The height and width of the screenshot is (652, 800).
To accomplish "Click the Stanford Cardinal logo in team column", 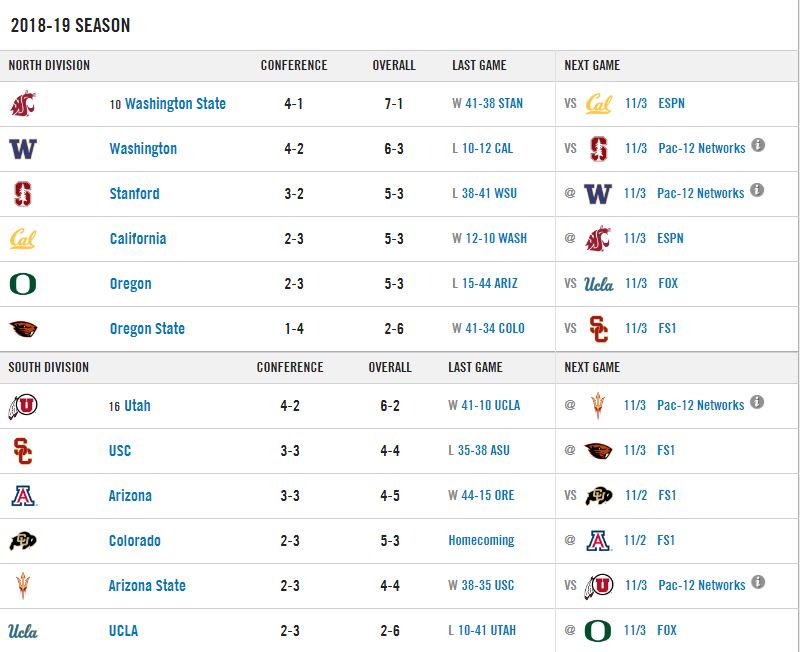I will coord(22,194).
